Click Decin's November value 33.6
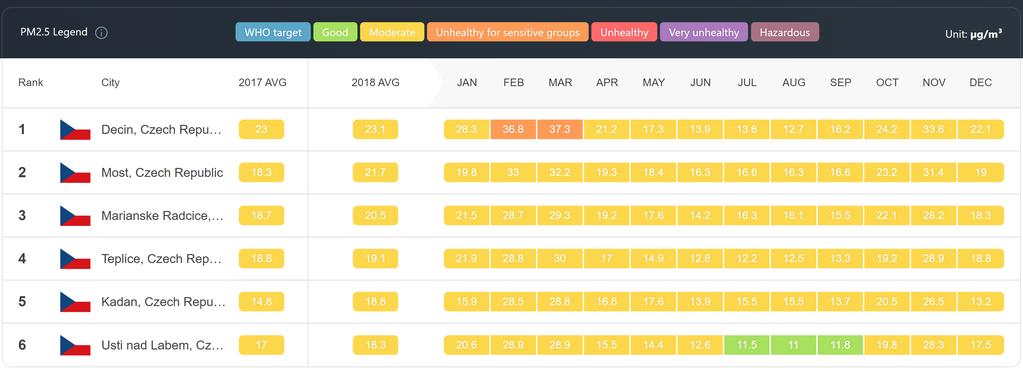The width and height of the screenshot is (1023, 372). tap(934, 129)
